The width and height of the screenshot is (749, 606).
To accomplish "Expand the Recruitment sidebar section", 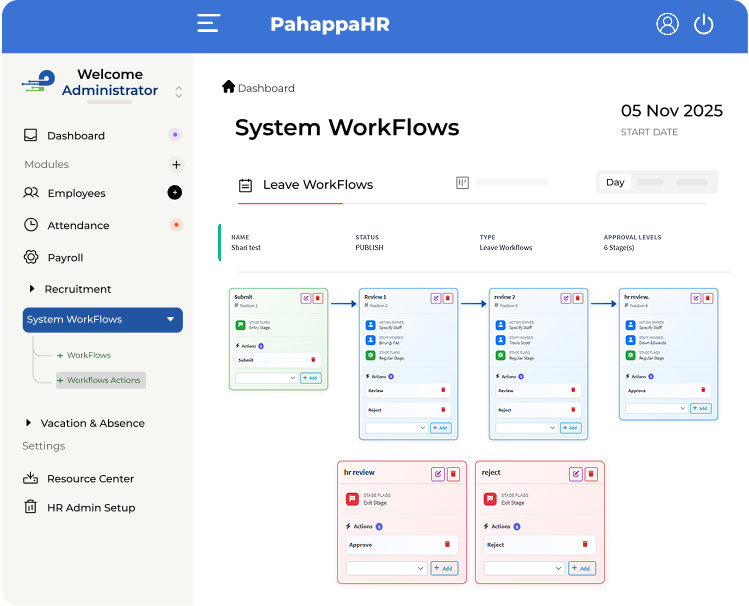I will pos(31,289).
